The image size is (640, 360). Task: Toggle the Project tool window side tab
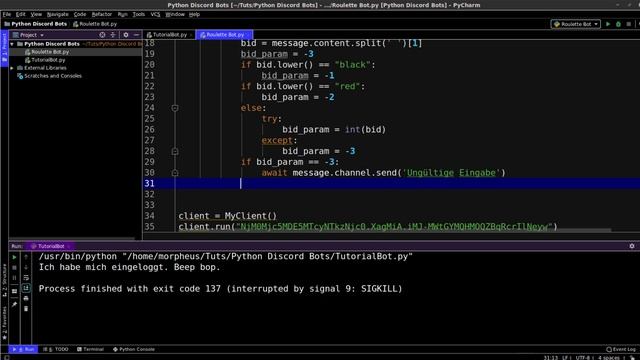click(x=4, y=48)
